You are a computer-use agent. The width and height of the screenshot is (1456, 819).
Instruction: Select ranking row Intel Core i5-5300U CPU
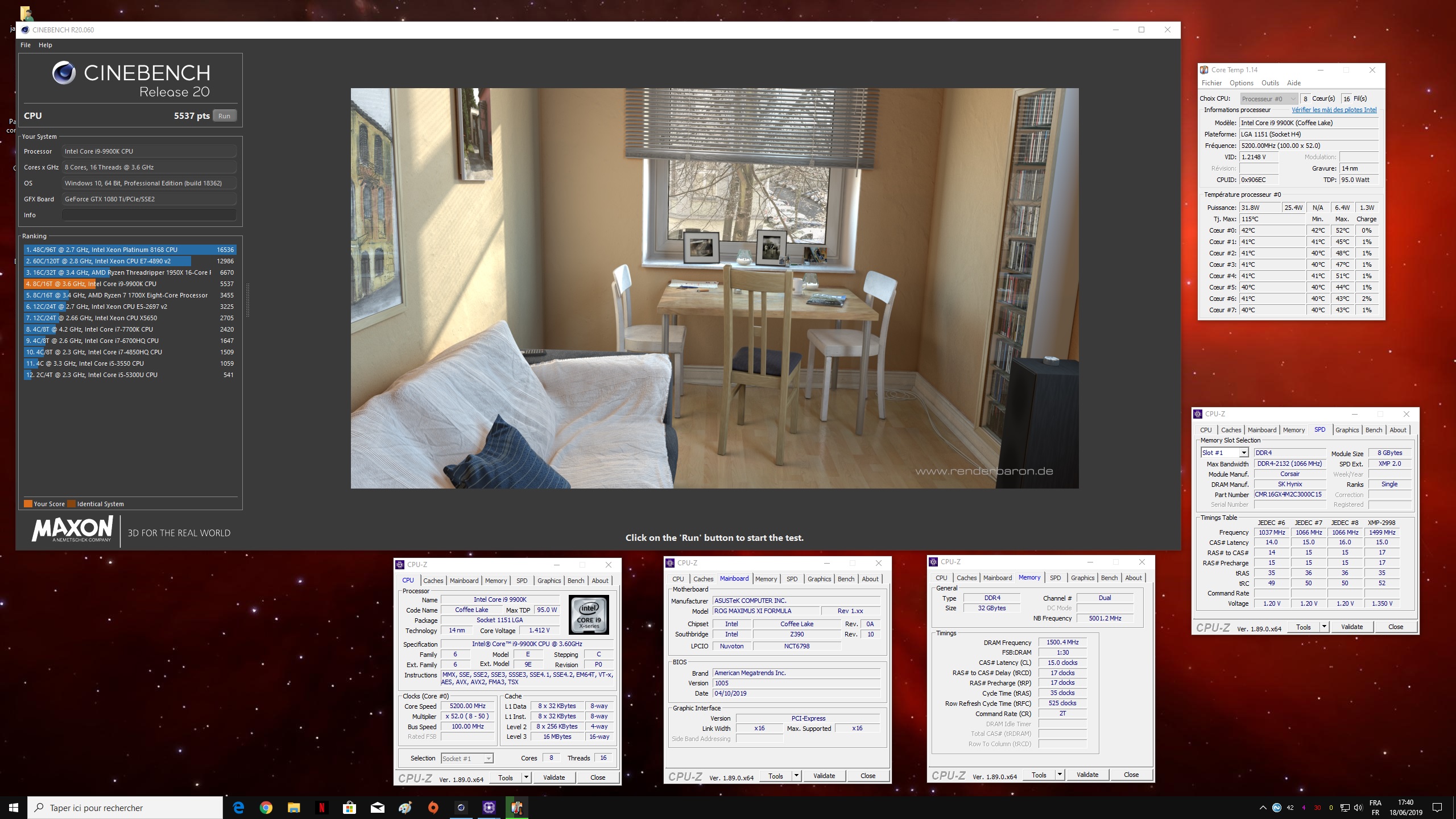coord(130,375)
